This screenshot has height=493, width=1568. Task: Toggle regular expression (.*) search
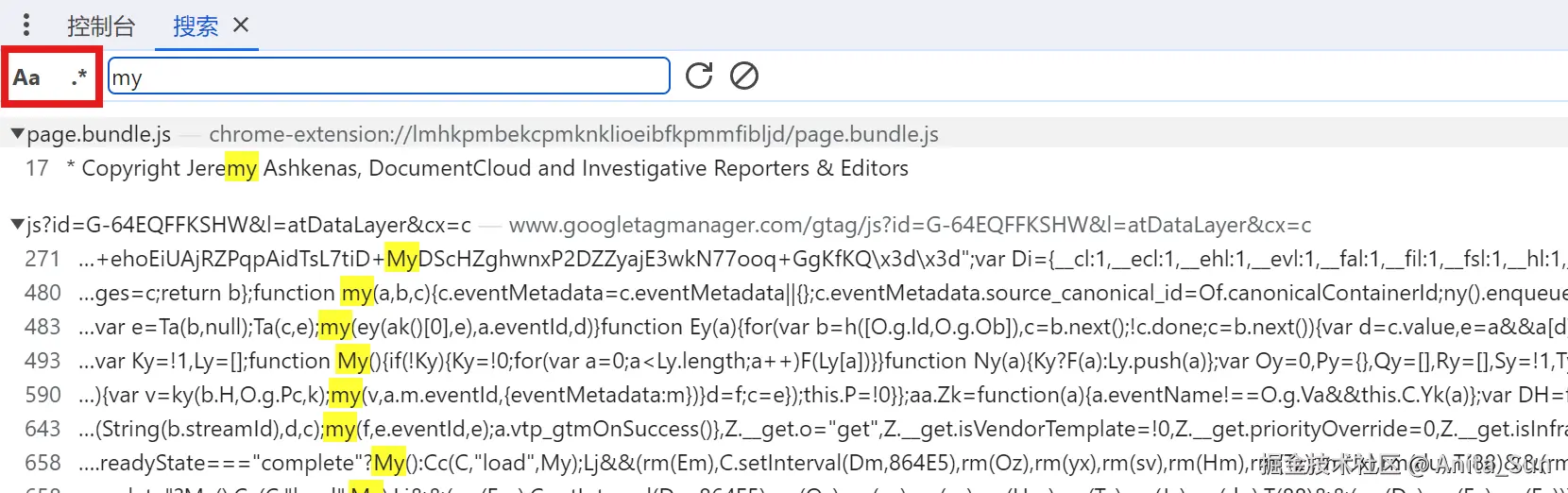point(79,77)
